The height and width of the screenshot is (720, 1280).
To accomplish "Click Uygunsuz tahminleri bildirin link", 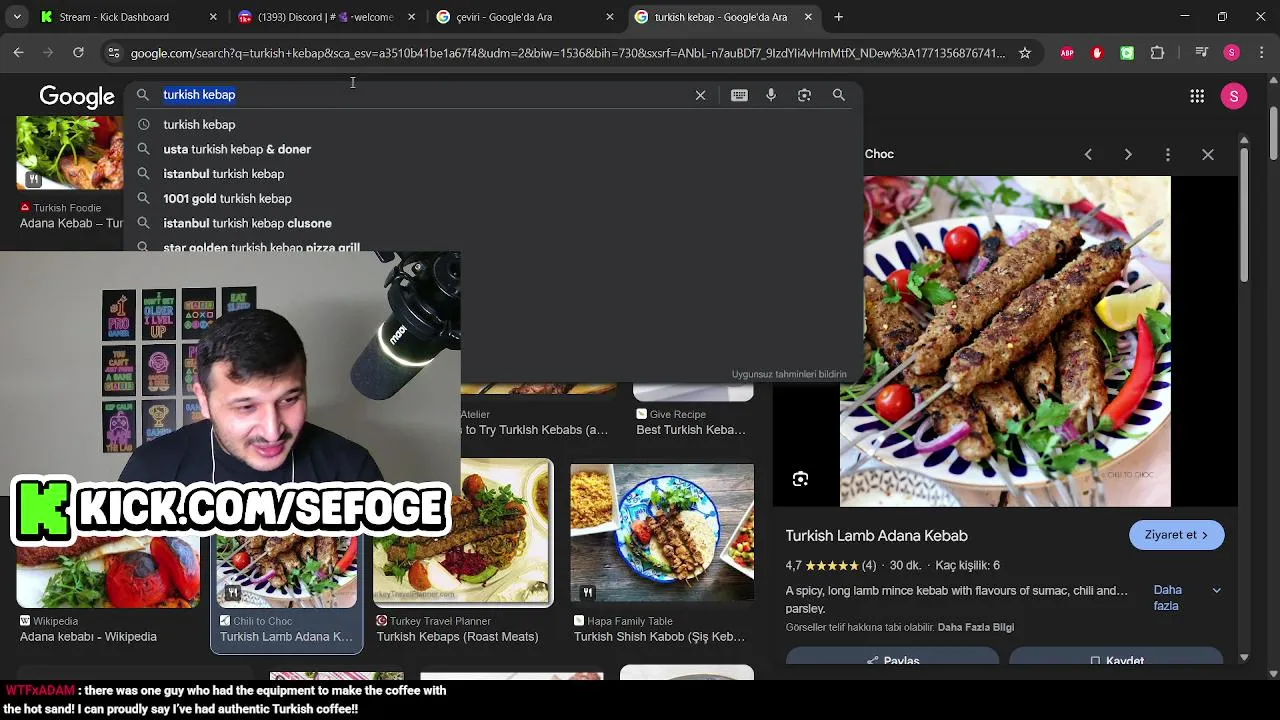I will point(789,374).
